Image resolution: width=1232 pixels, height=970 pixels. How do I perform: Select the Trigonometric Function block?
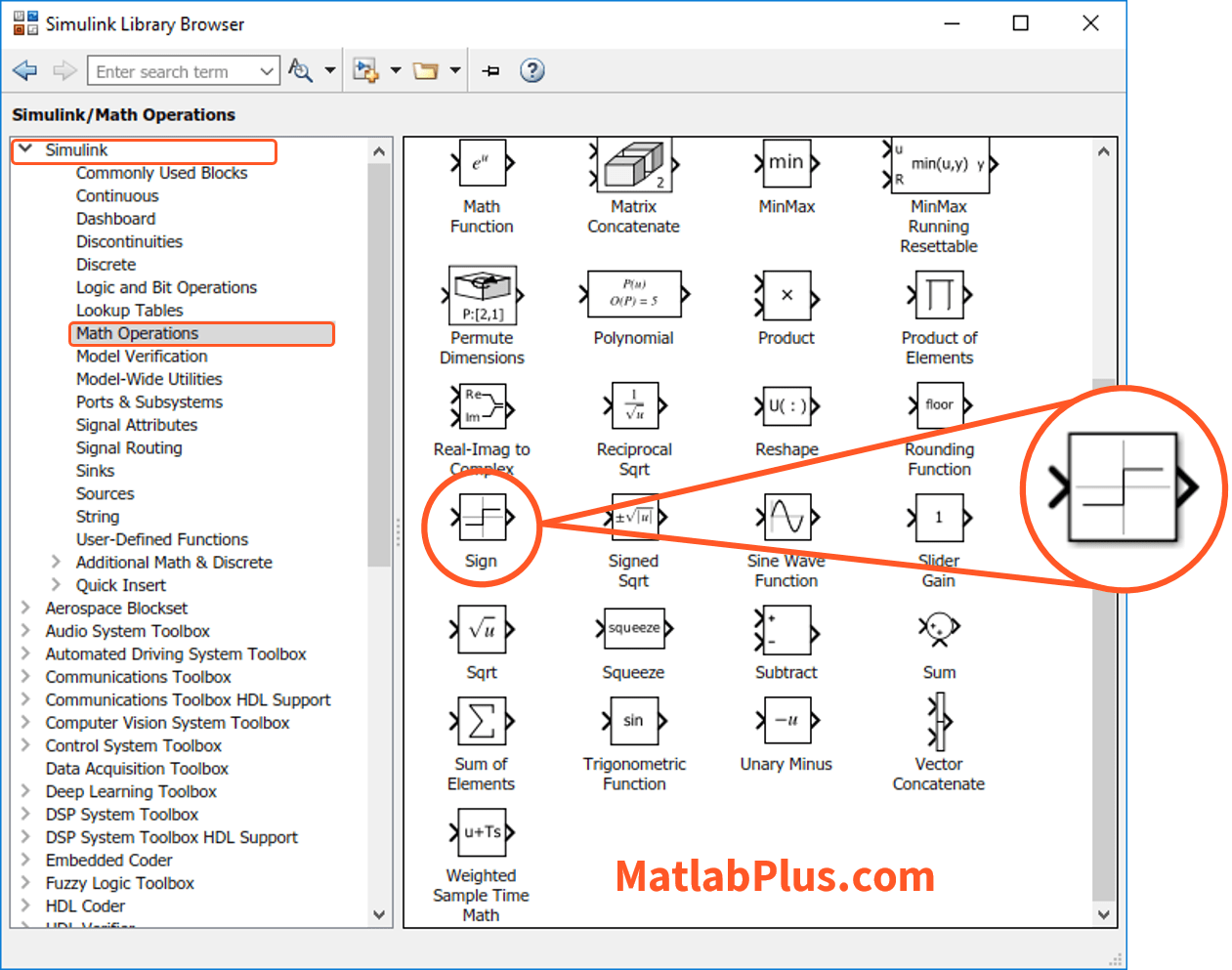634,722
